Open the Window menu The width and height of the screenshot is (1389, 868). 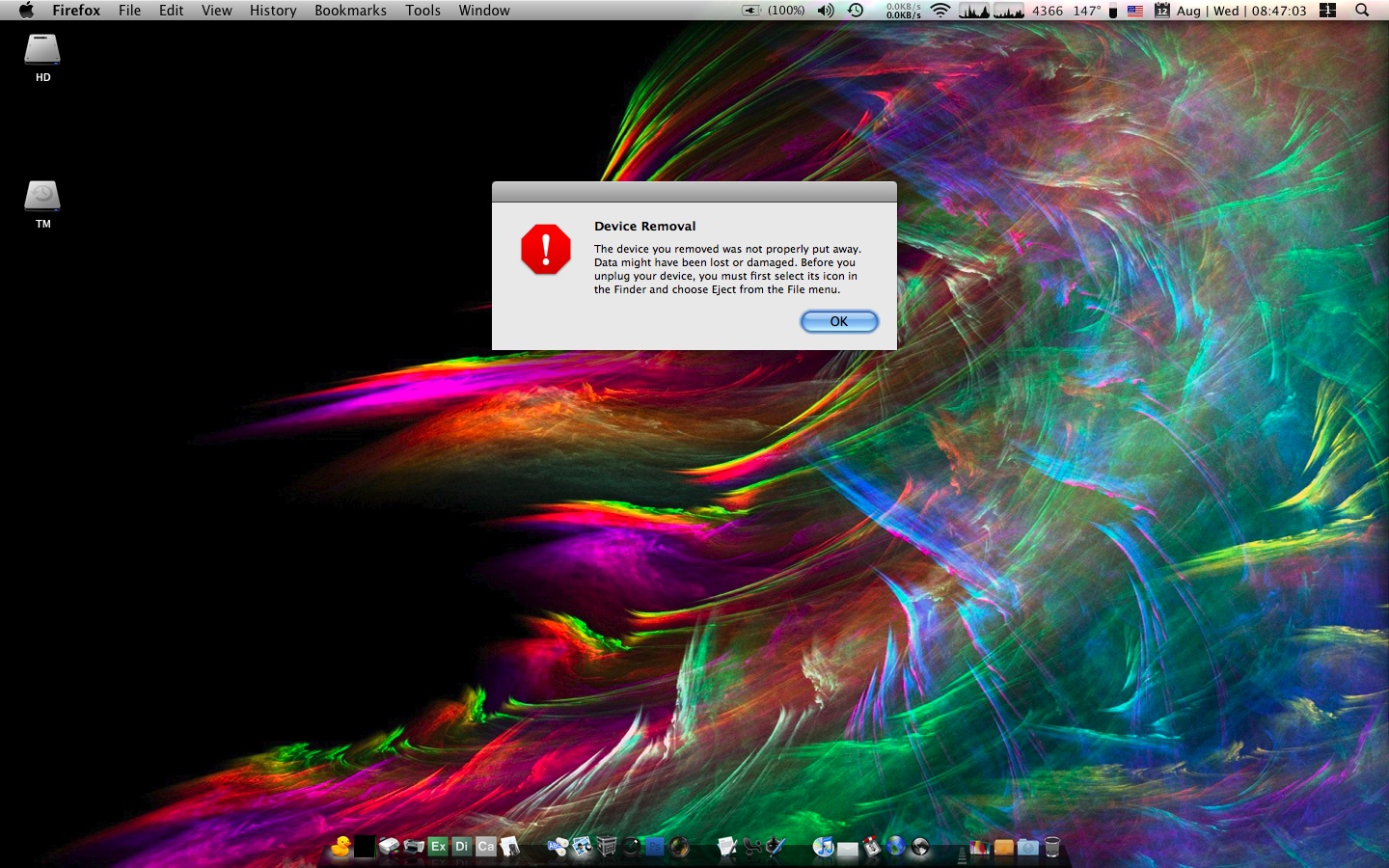(x=484, y=11)
